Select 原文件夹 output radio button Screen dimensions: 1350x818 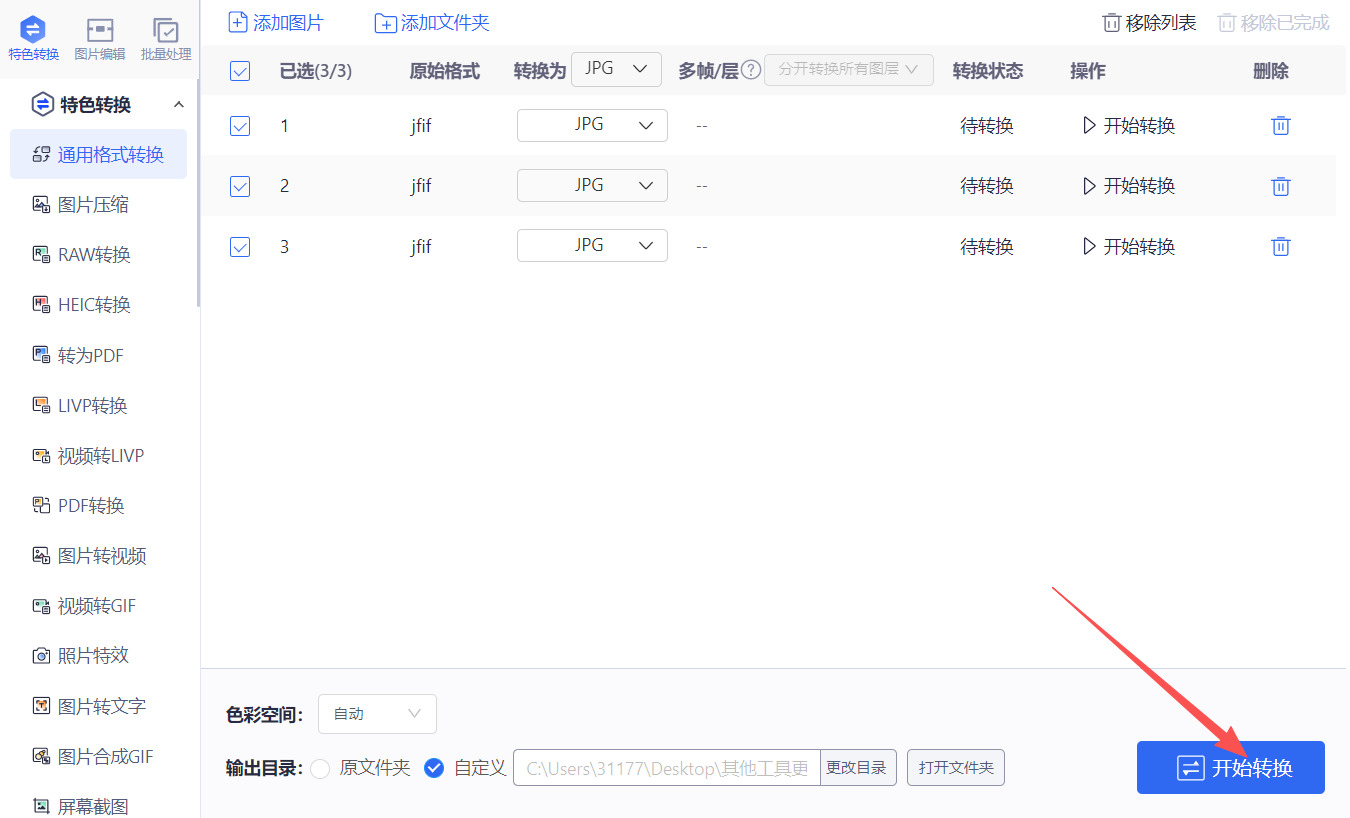tap(320, 768)
